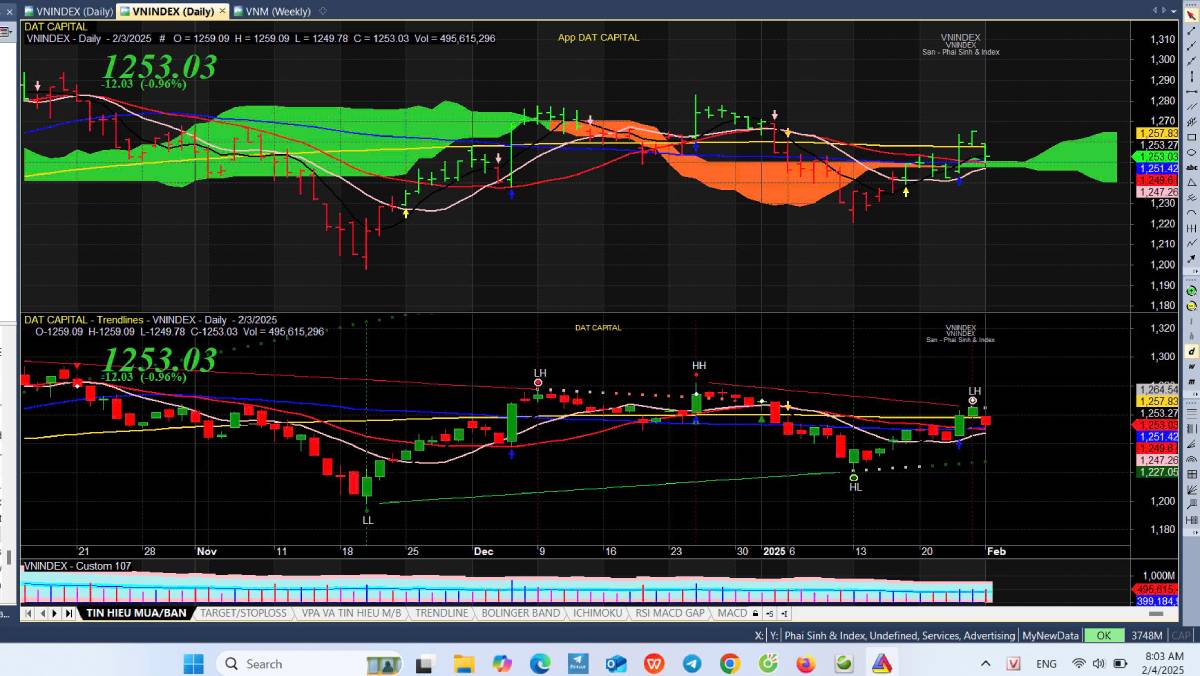Screen dimensions: 1200x676
Task: Select the arrow pointer tool
Action: [x=1191, y=15]
